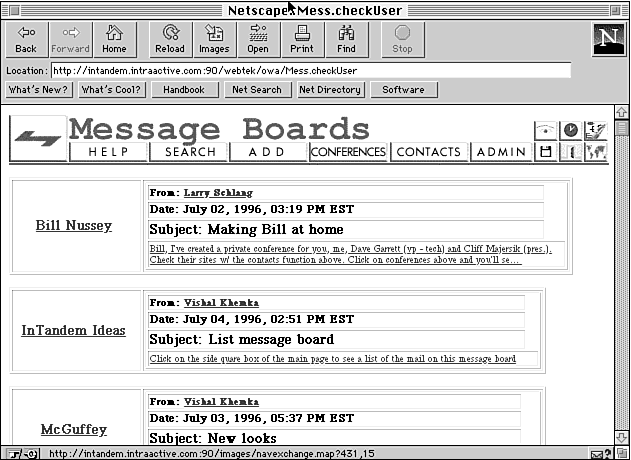Click the vertical scrollbar up arrow
This screenshot has width=631, height=460.
tap(621, 112)
